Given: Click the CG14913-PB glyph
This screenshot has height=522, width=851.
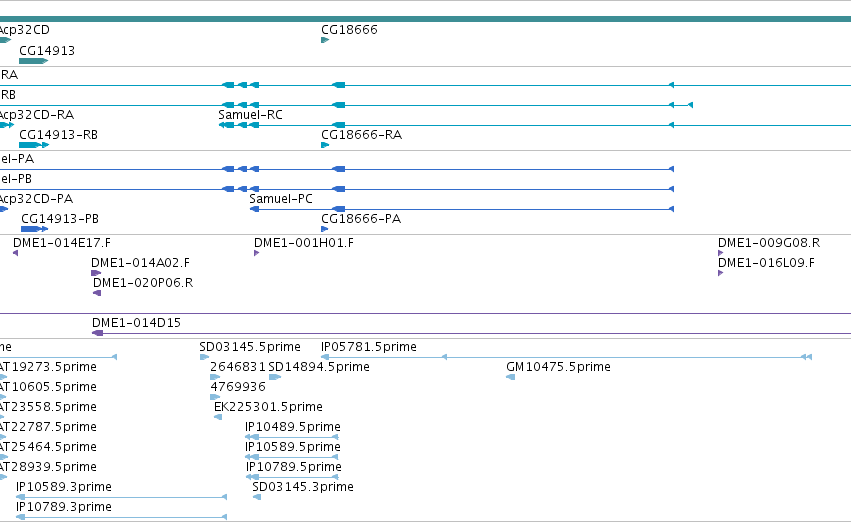Looking at the screenshot, I should point(34,229).
